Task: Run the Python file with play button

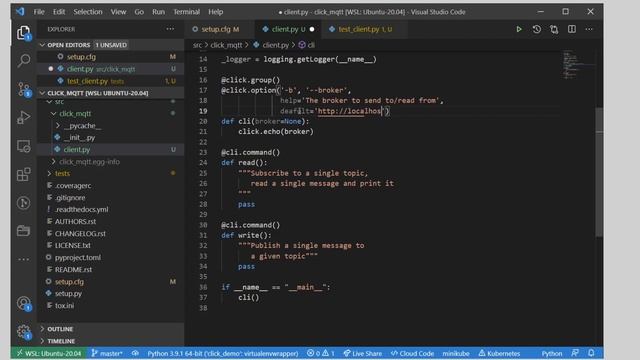Action: click(519, 29)
